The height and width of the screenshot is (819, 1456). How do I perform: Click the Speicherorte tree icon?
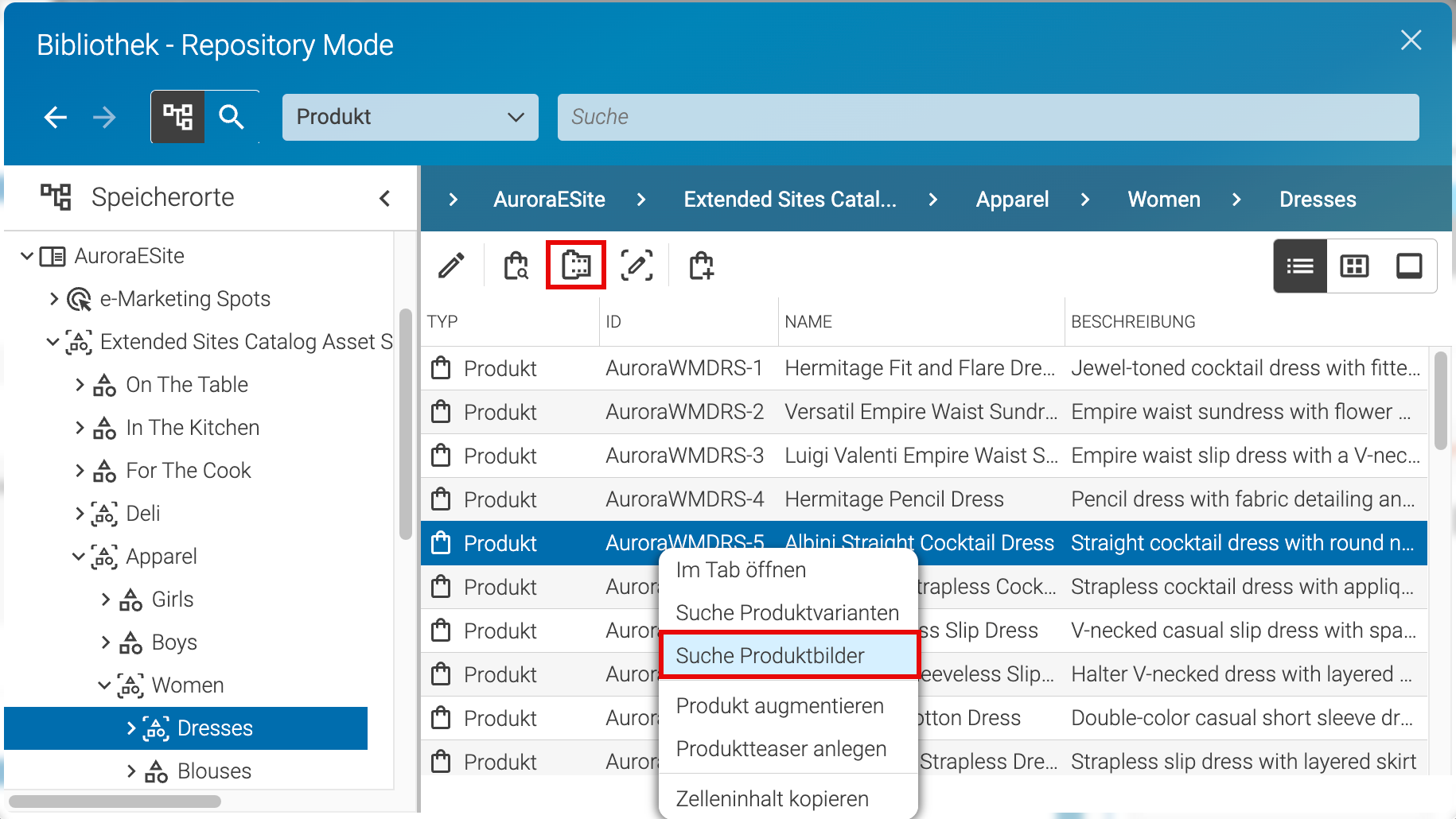click(56, 197)
